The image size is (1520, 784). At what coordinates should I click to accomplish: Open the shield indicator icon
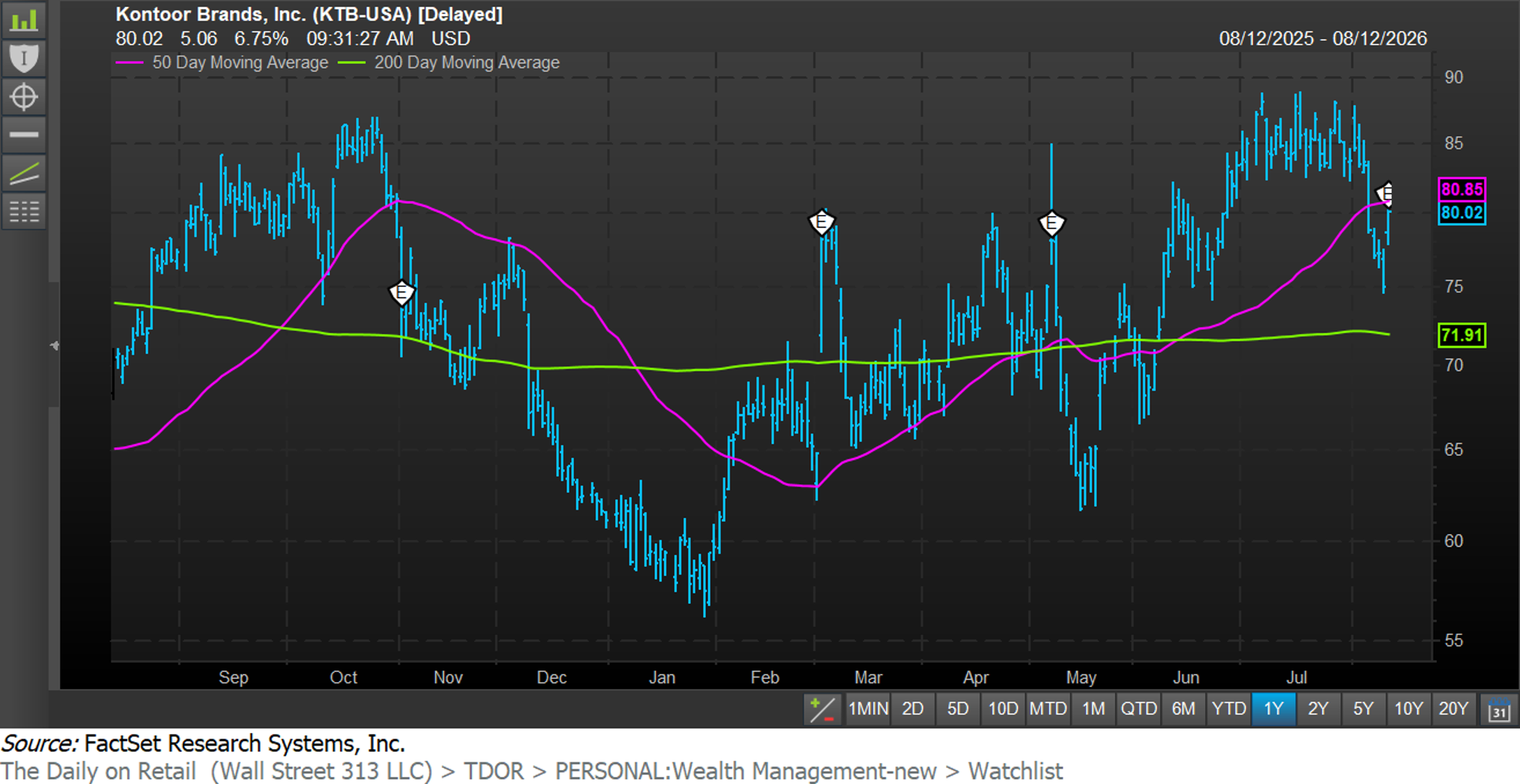point(24,58)
